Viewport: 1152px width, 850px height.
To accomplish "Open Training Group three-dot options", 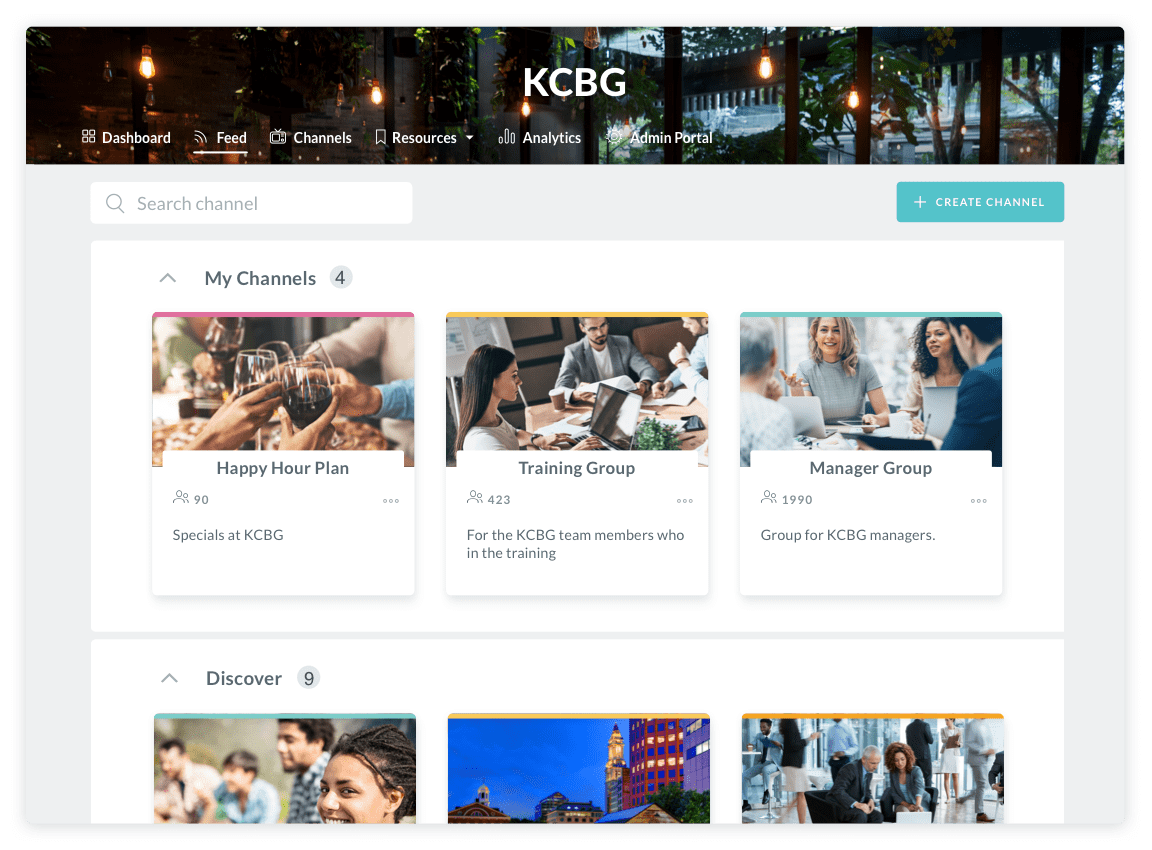I will click(685, 501).
